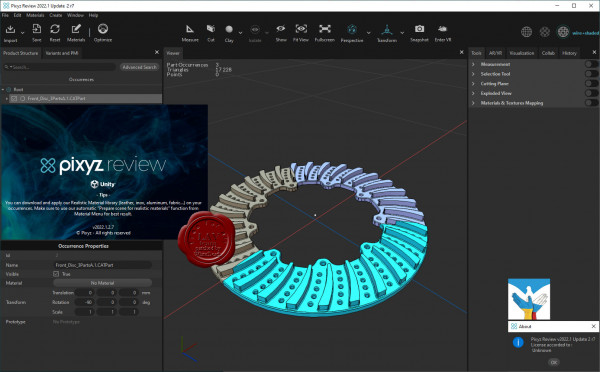Click the Transform gizmo icon
Viewport: 600px width, 372px height.
pos(387,29)
